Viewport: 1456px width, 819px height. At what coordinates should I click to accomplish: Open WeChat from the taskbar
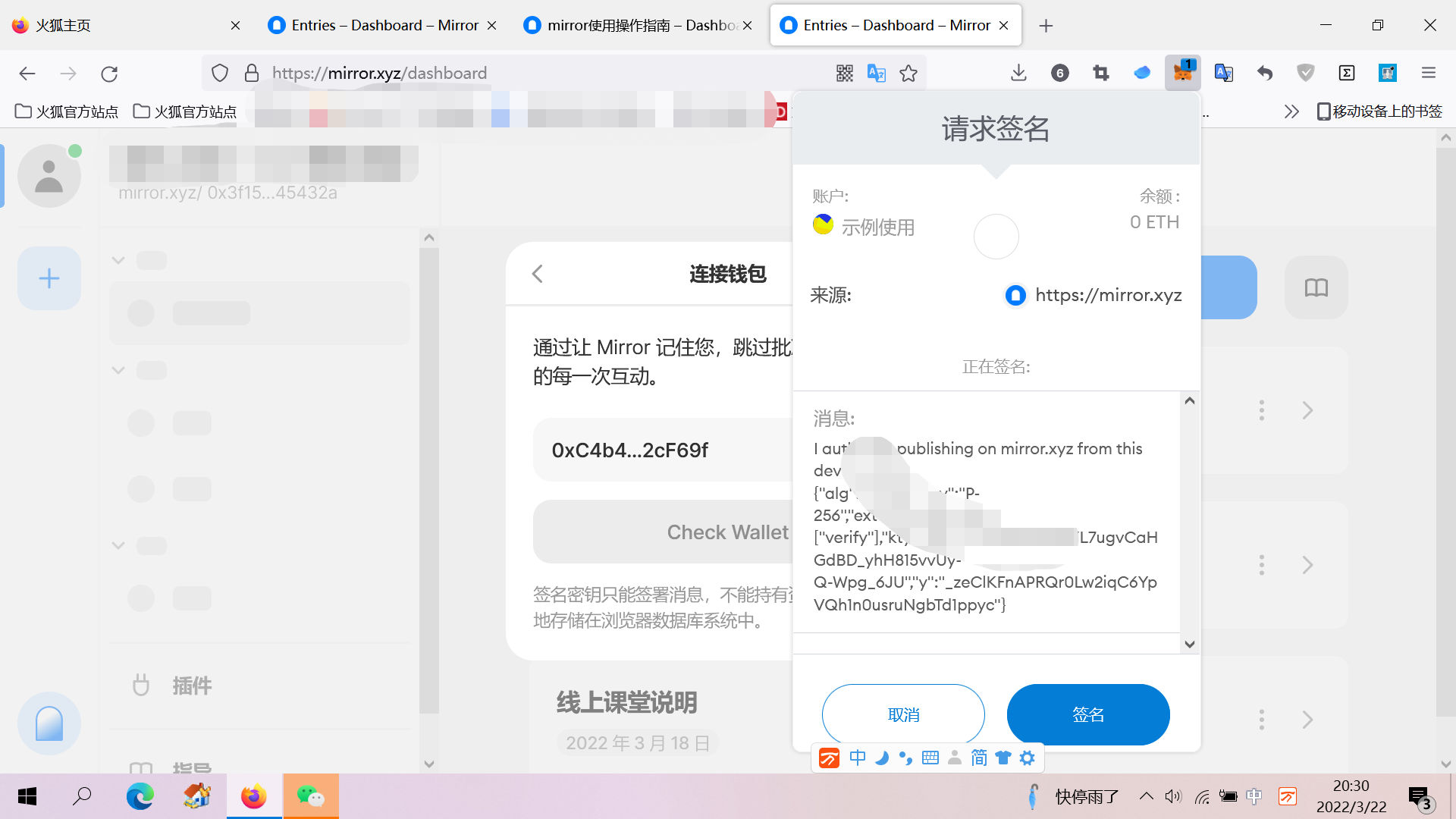coord(311,796)
